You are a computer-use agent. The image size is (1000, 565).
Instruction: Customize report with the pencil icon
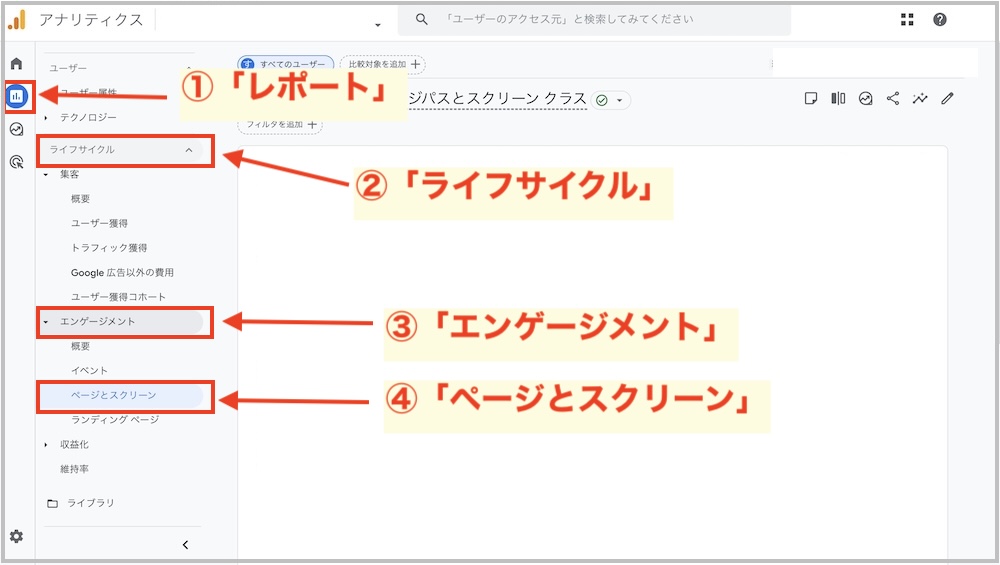(947, 98)
